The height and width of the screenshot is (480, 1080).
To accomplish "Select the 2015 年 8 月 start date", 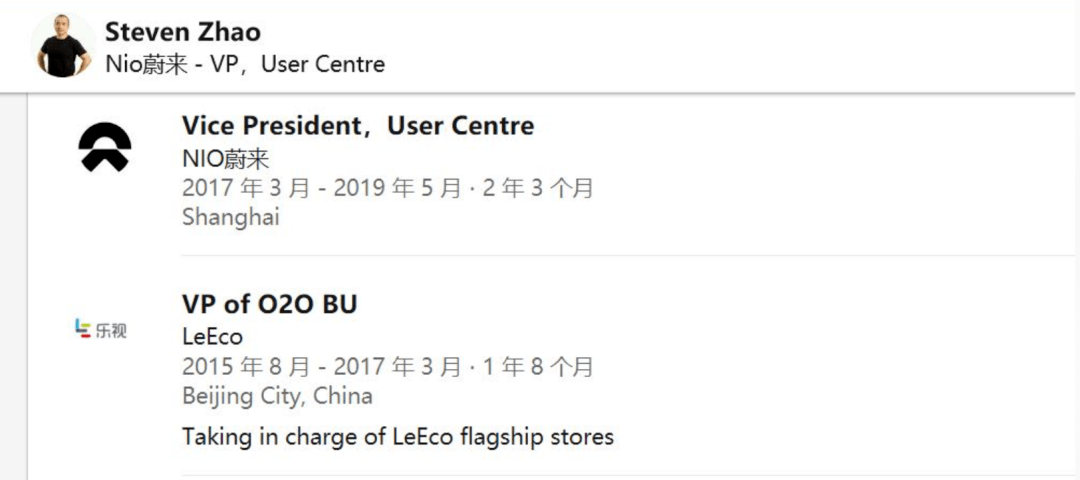I will point(246,367).
